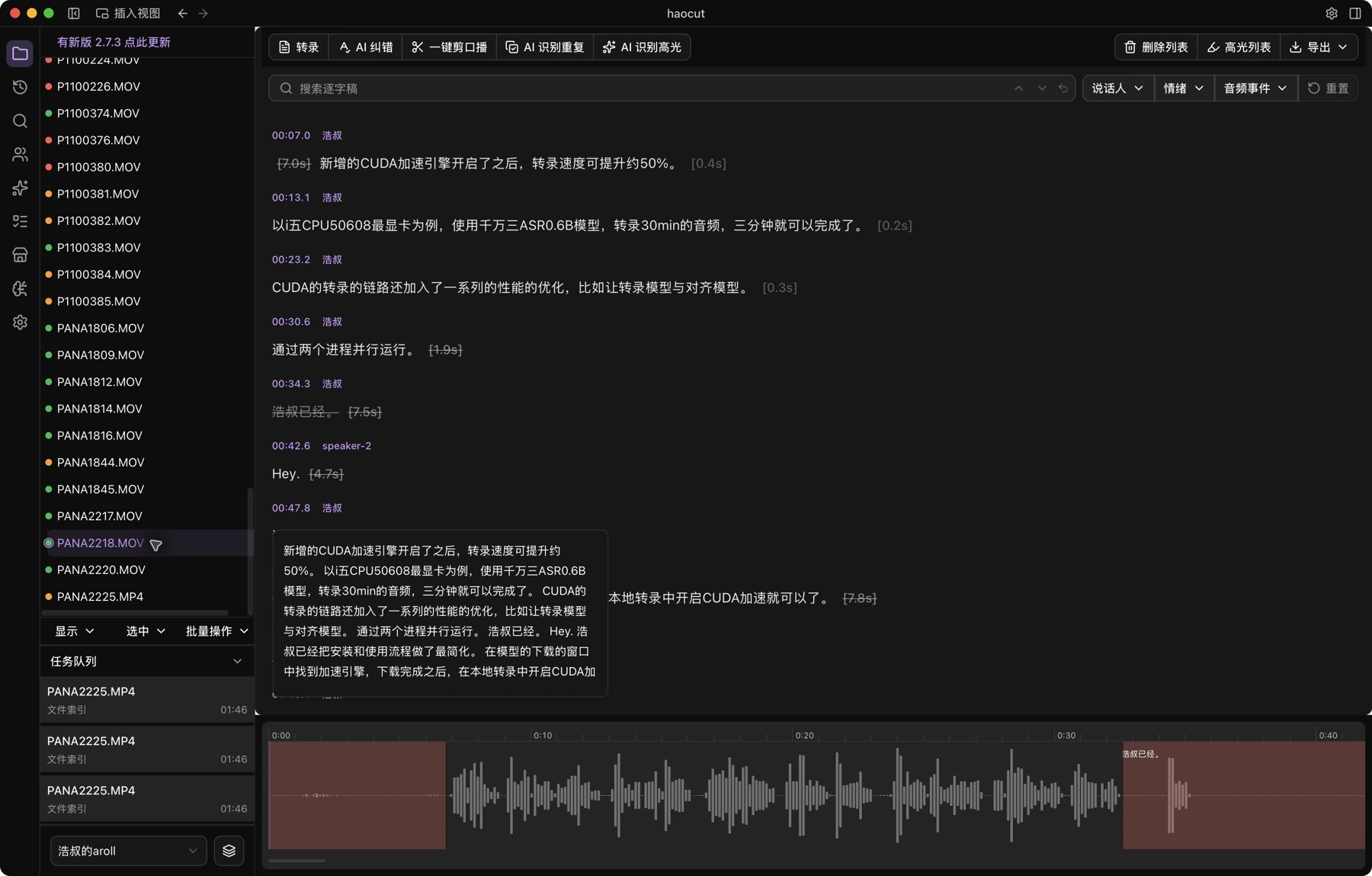Select file PANA2220.MOV
1372x876 pixels.
101,570
